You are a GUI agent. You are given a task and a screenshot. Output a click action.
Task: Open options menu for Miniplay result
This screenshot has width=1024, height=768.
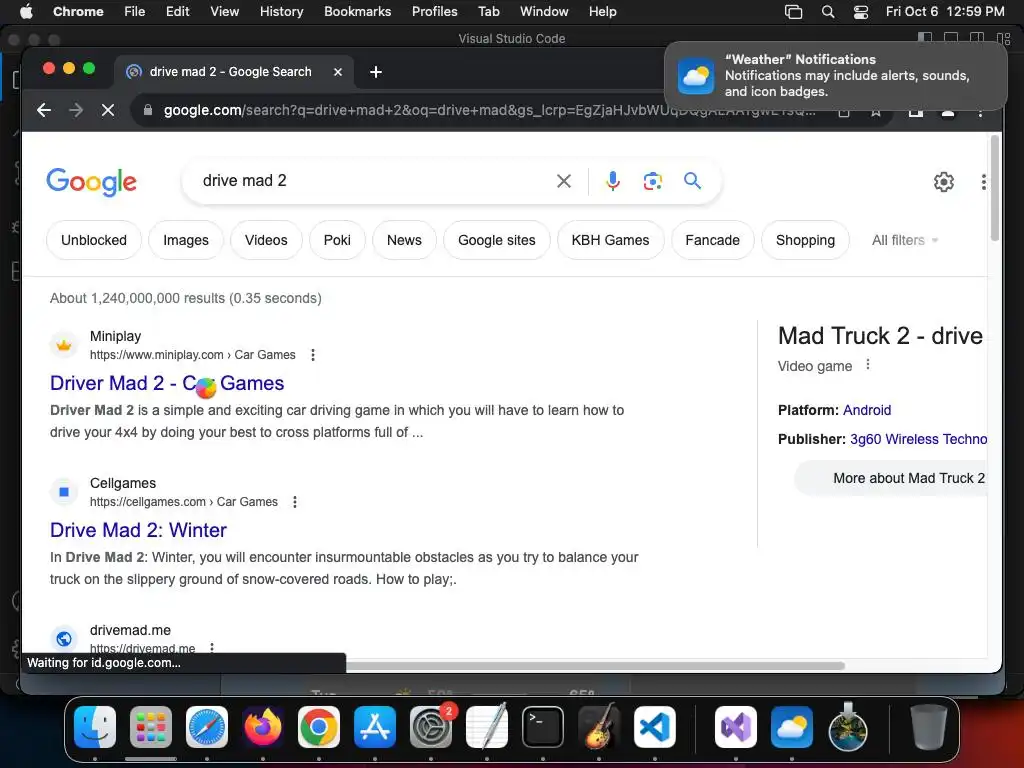click(313, 355)
